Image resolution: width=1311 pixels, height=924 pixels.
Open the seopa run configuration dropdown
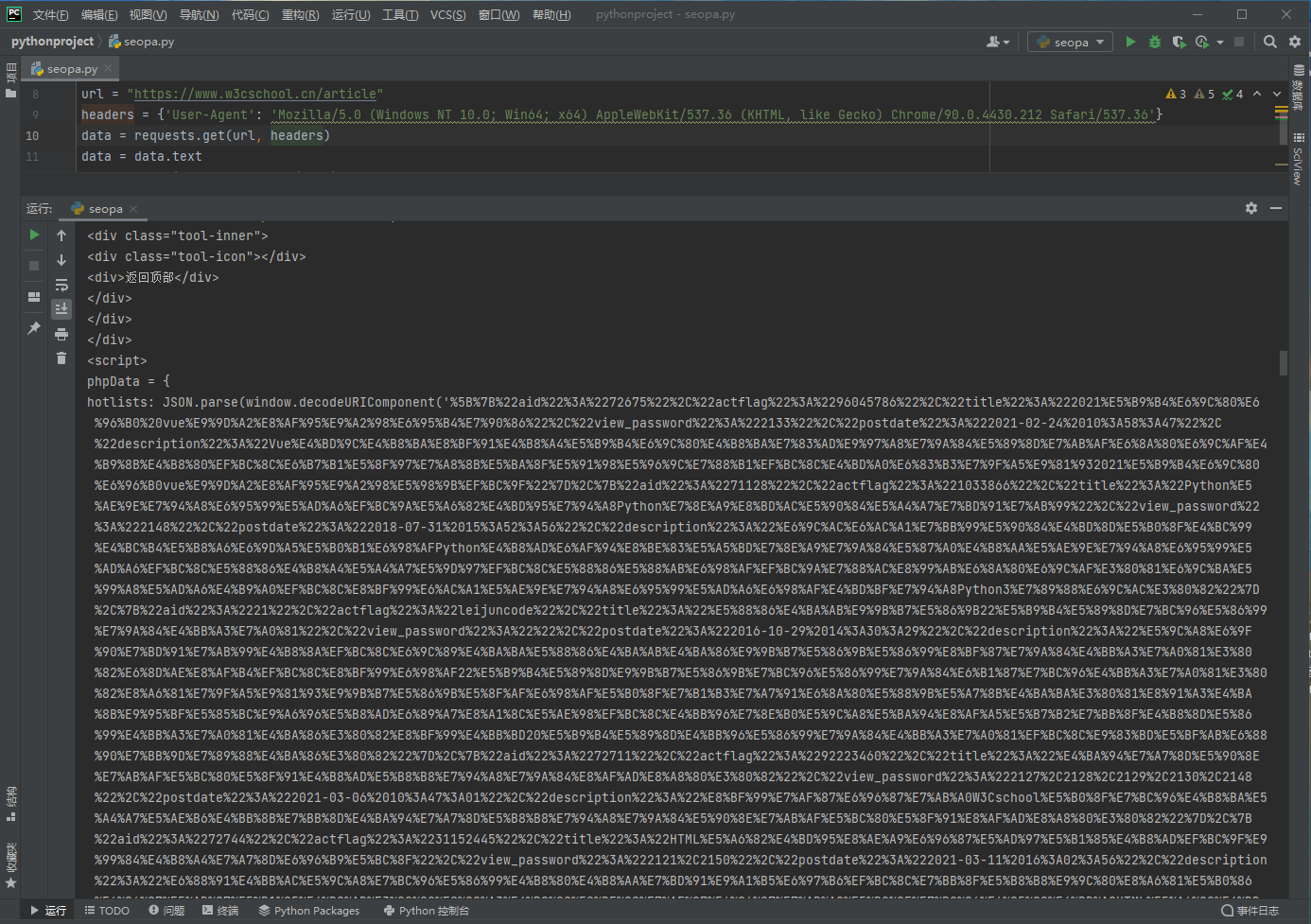pyautogui.click(x=1071, y=42)
